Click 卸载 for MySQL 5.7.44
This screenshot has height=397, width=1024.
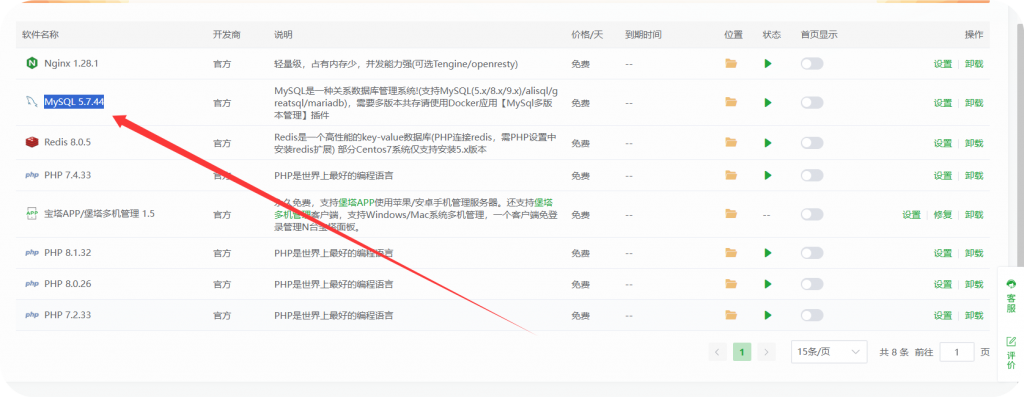point(974,103)
